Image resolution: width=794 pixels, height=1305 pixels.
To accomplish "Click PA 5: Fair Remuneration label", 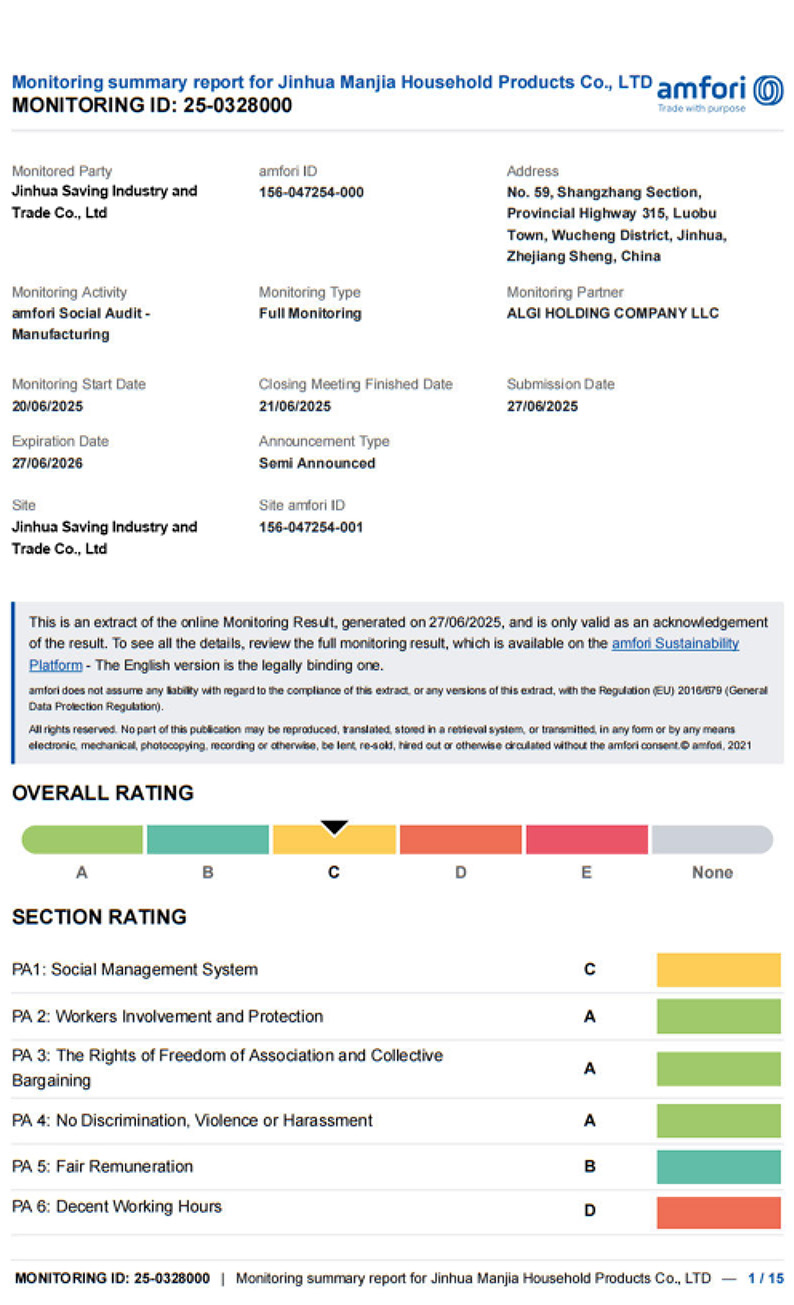I will 103,1167.
